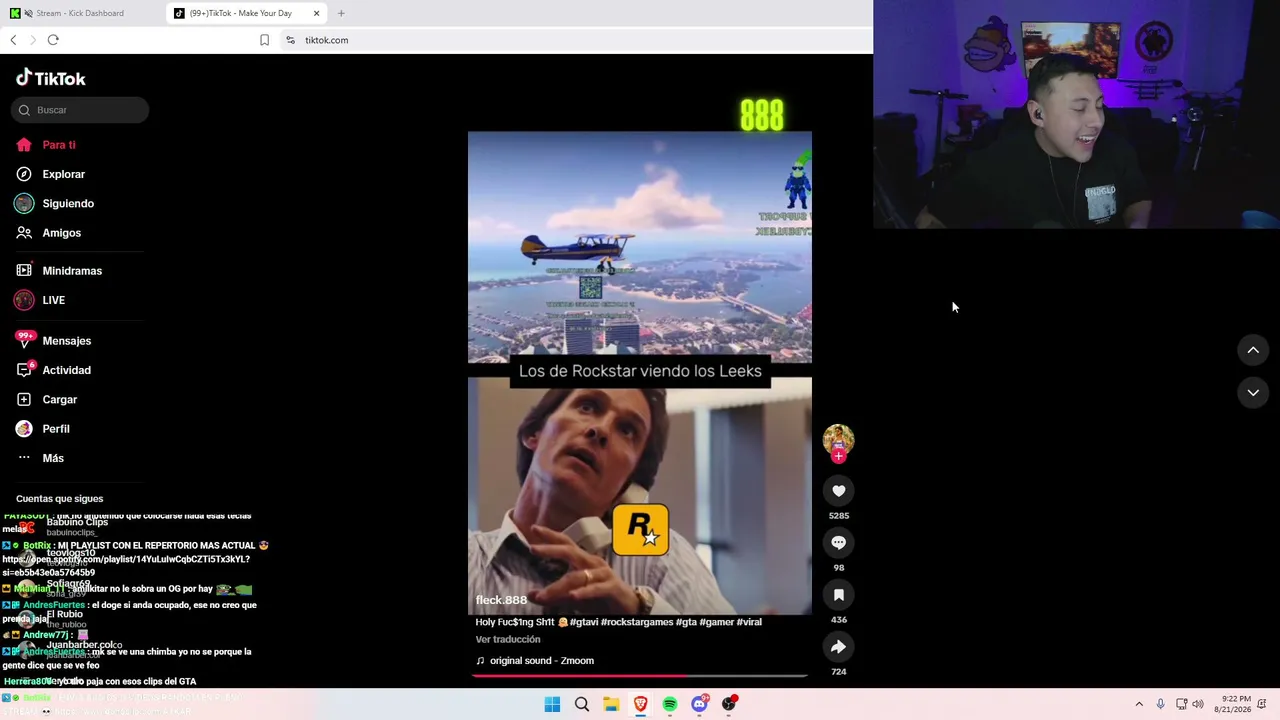Open Windows taskbar search
Viewport: 1280px width, 720px height.
click(x=581, y=704)
